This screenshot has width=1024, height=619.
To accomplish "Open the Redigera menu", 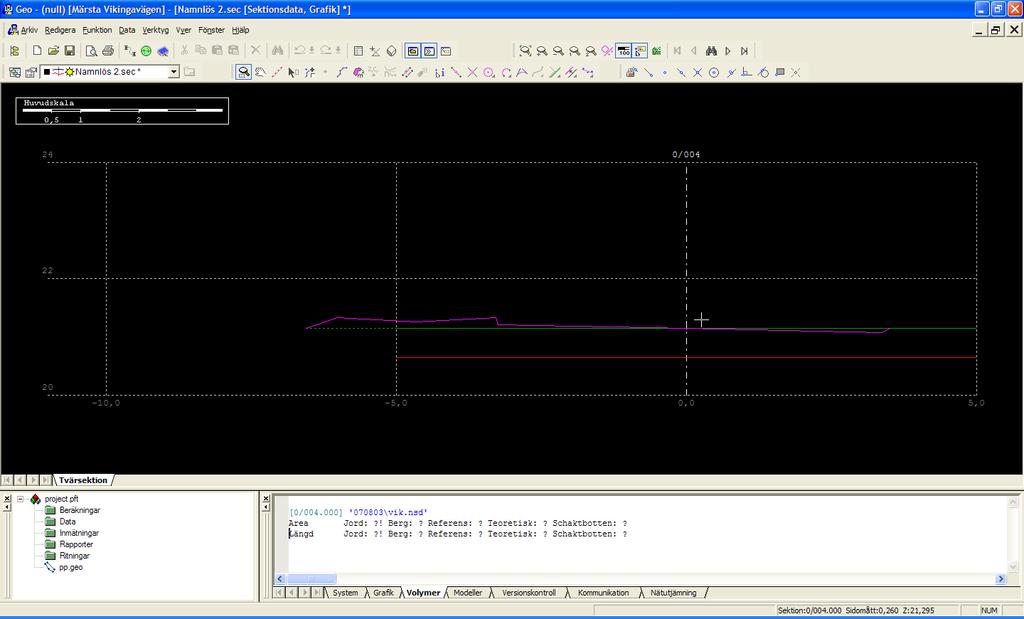I will click(x=60, y=30).
